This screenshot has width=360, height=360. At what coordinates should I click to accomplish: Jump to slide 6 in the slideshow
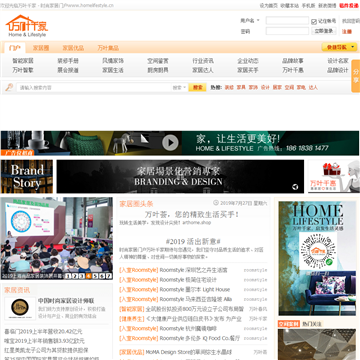coord(102,276)
